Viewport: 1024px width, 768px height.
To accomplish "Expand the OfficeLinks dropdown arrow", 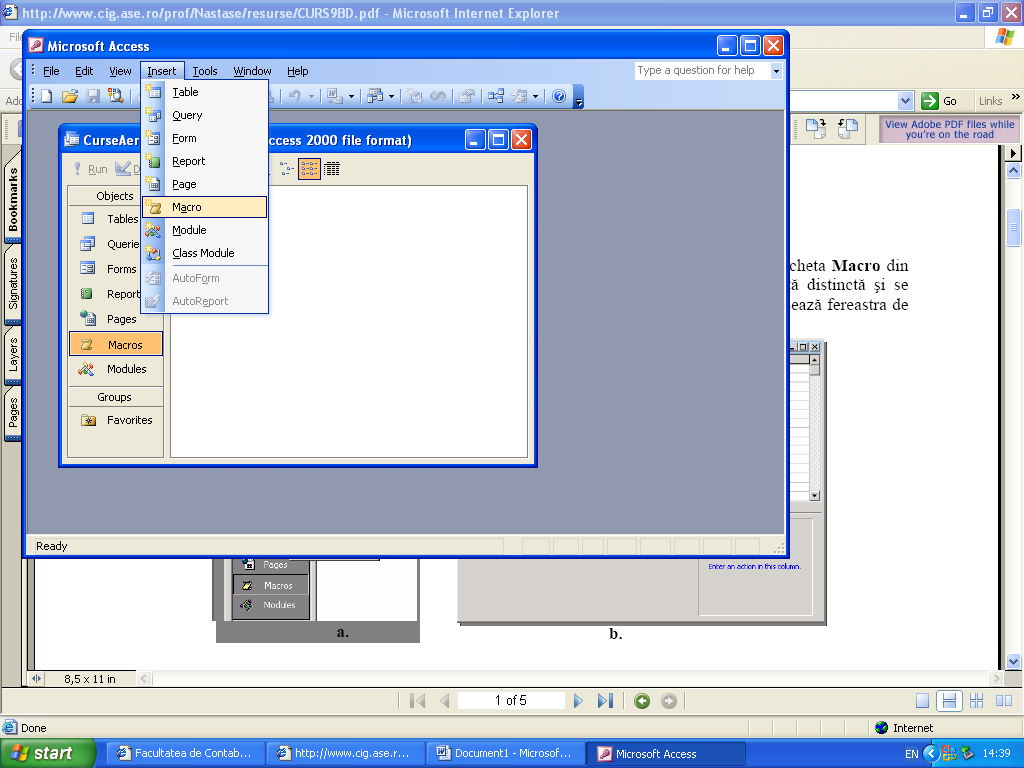I will tap(351, 97).
